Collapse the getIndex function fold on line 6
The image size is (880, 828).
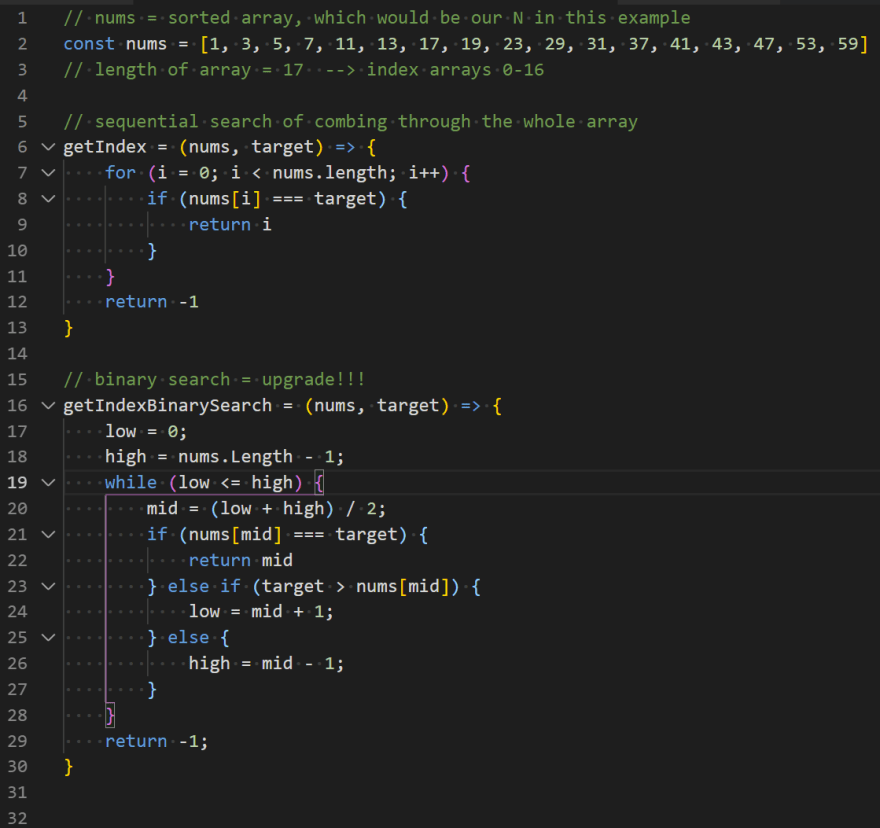tap(49, 147)
